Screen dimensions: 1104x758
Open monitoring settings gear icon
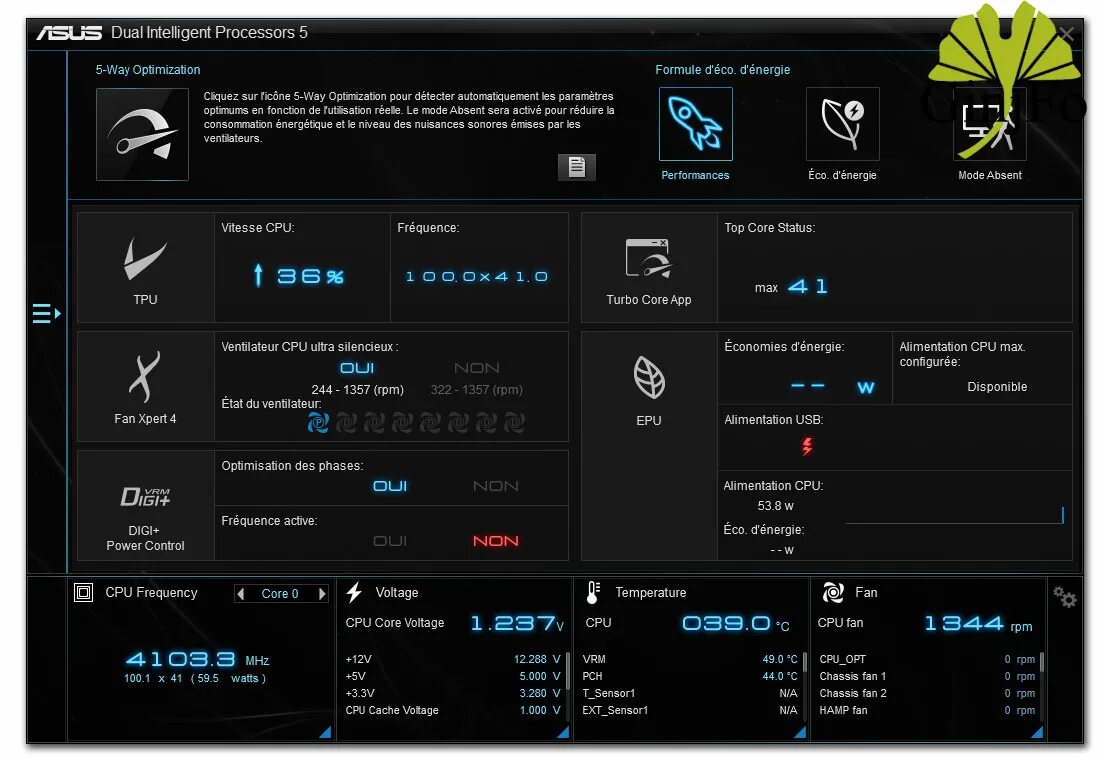[x=1065, y=597]
